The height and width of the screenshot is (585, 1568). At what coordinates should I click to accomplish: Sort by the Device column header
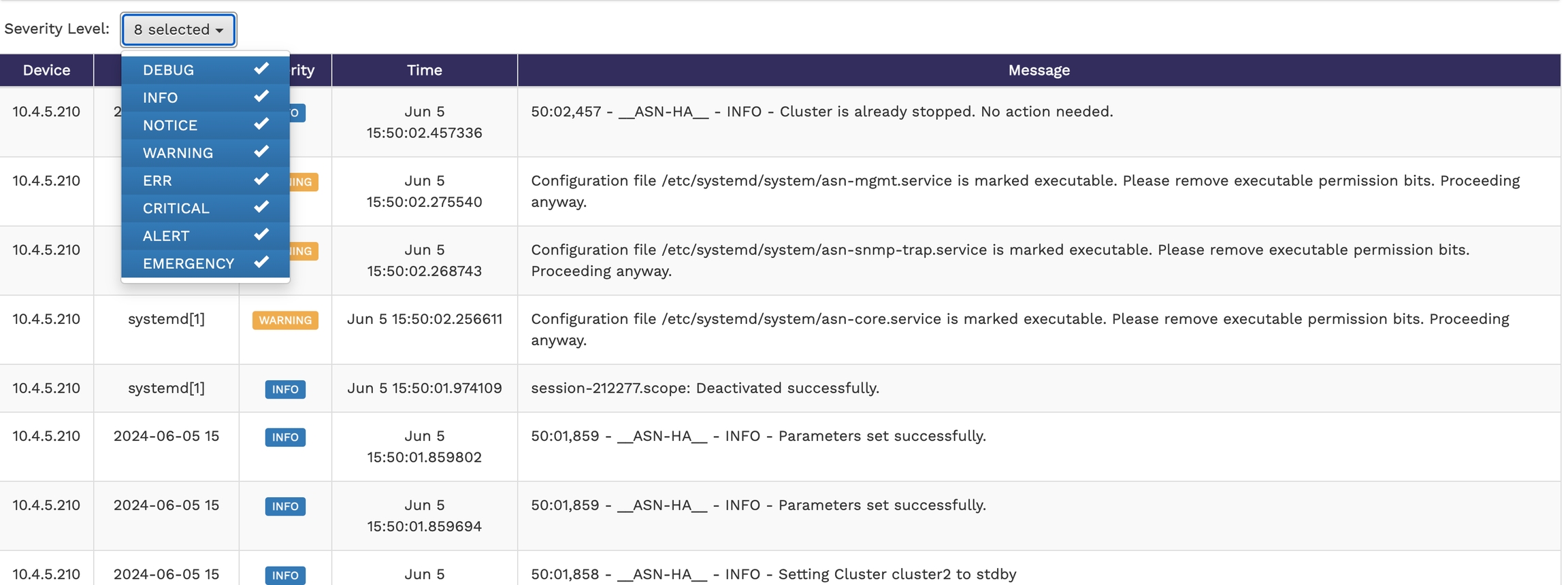pos(46,70)
